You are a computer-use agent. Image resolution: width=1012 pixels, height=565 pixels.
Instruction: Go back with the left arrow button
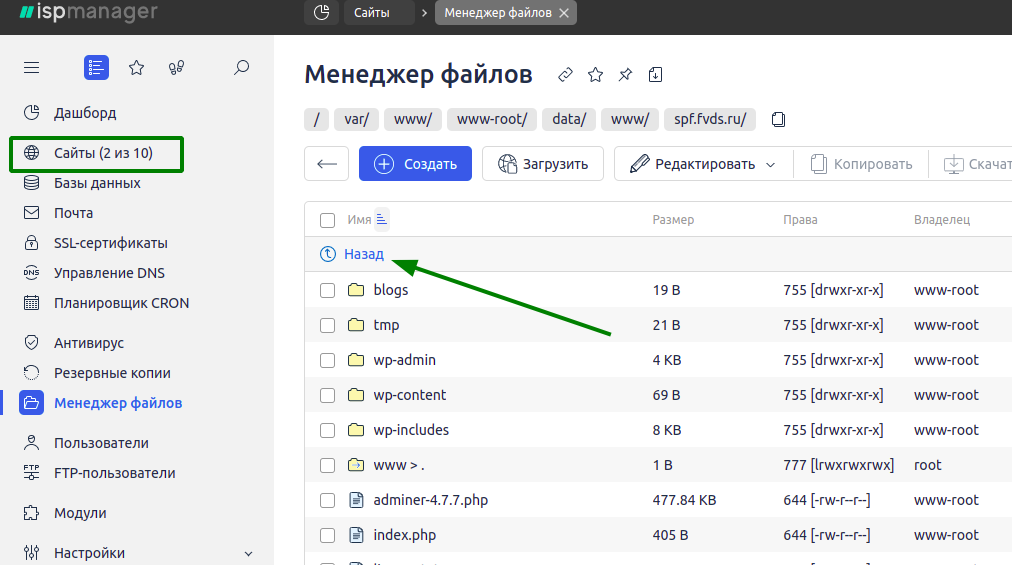(327, 164)
